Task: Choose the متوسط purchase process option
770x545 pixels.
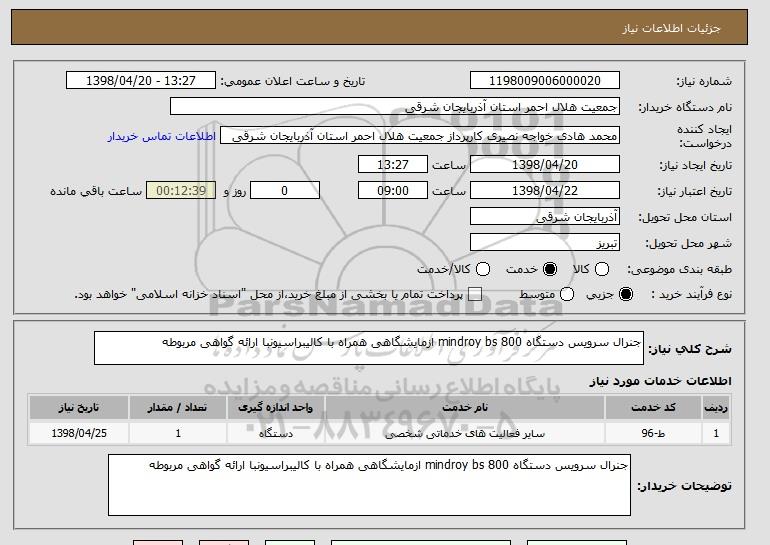Action: click(567, 294)
